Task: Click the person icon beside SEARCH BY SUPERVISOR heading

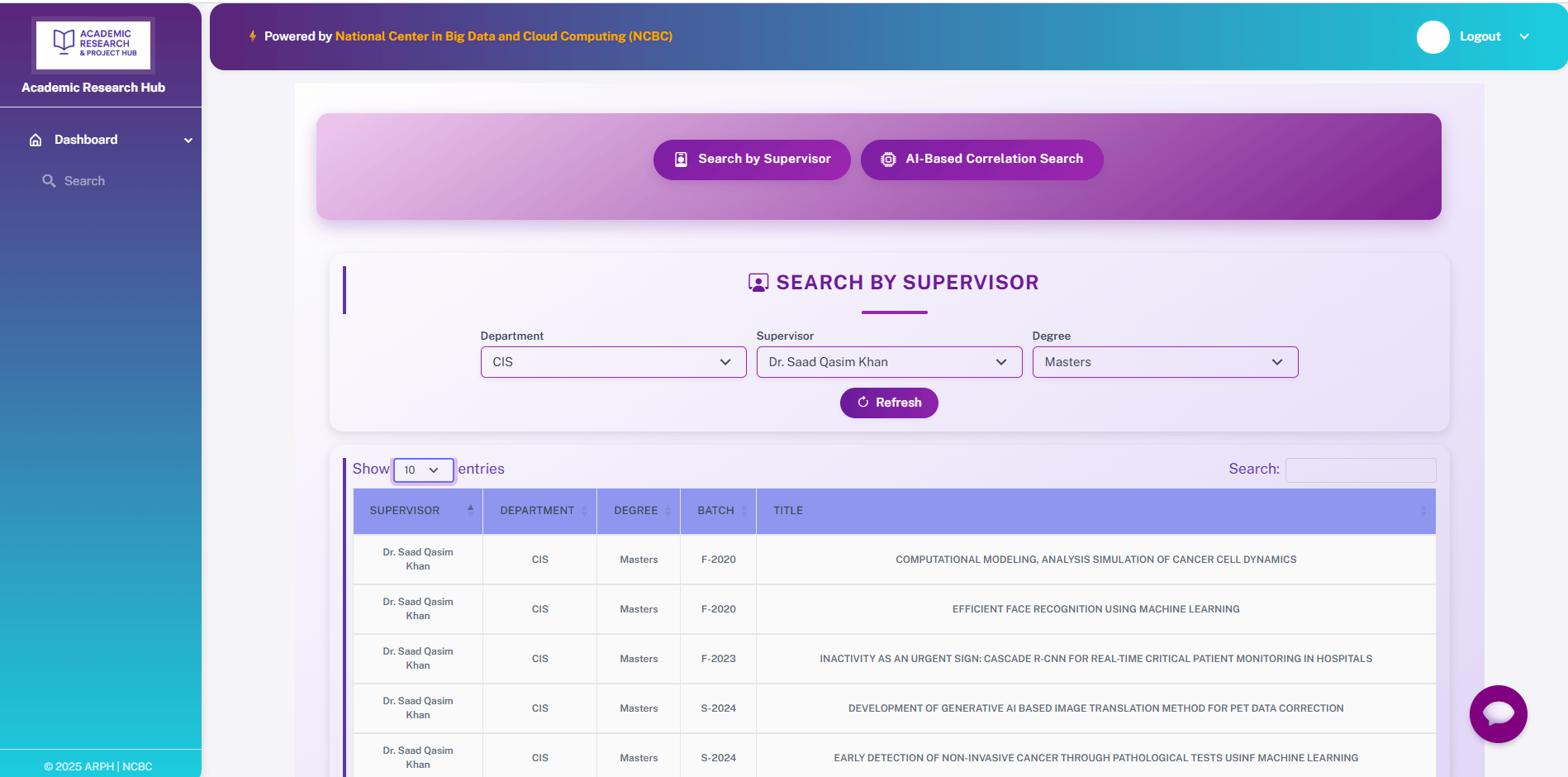Action: [x=758, y=282]
